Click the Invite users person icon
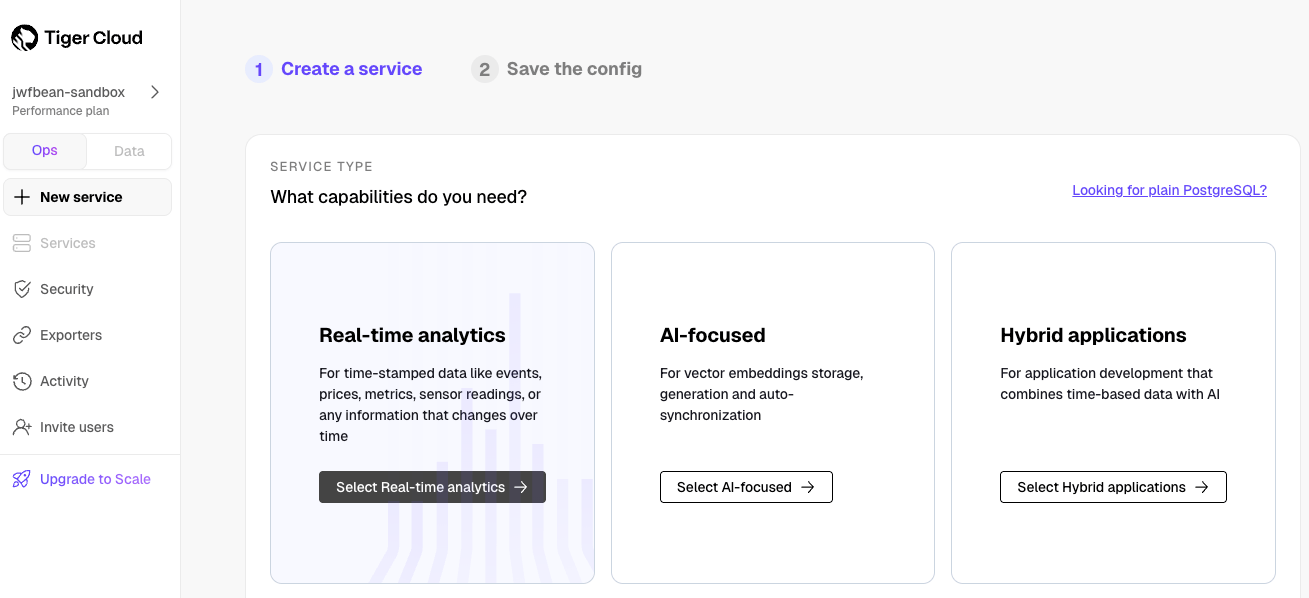1309x598 pixels. pos(22,427)
